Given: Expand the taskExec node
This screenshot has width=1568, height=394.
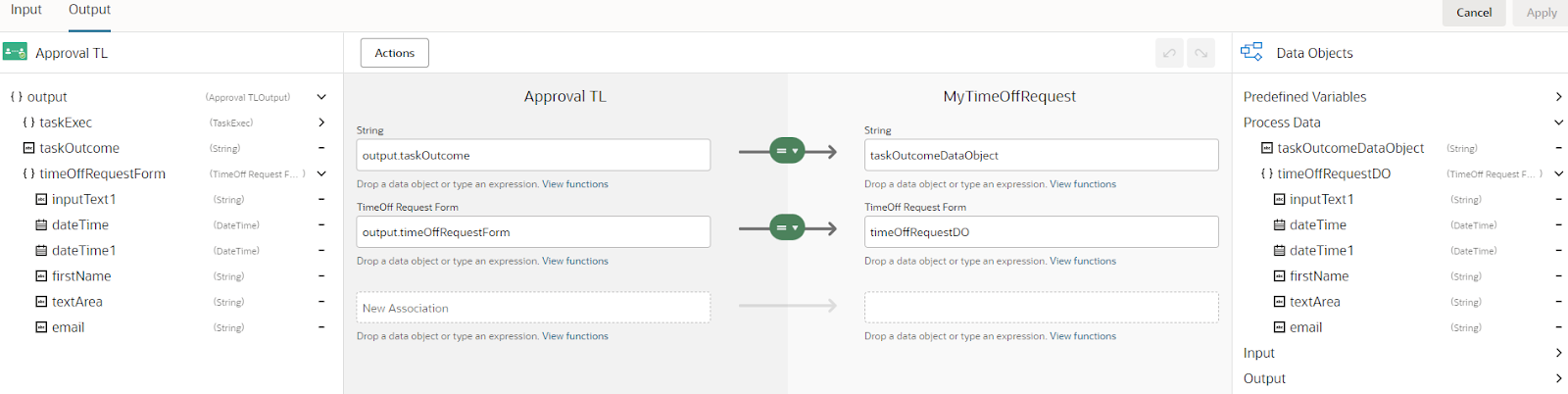Looking at the screenshot, I should 321,123.
